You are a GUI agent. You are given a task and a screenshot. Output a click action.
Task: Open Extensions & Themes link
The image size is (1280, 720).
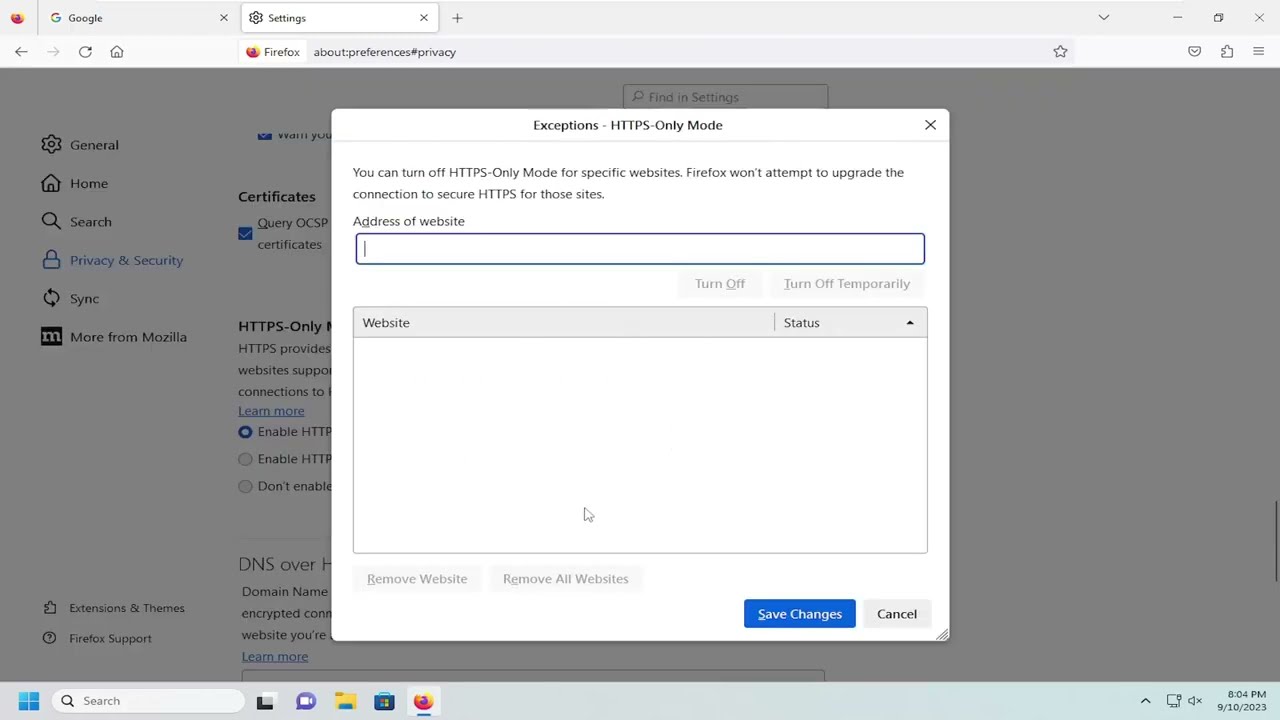pyautogui.click(x=115, y=608)
